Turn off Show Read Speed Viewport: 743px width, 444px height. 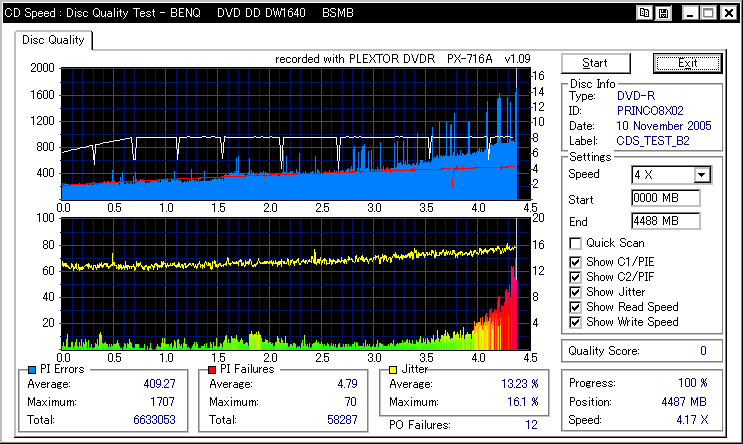[575, 307]
